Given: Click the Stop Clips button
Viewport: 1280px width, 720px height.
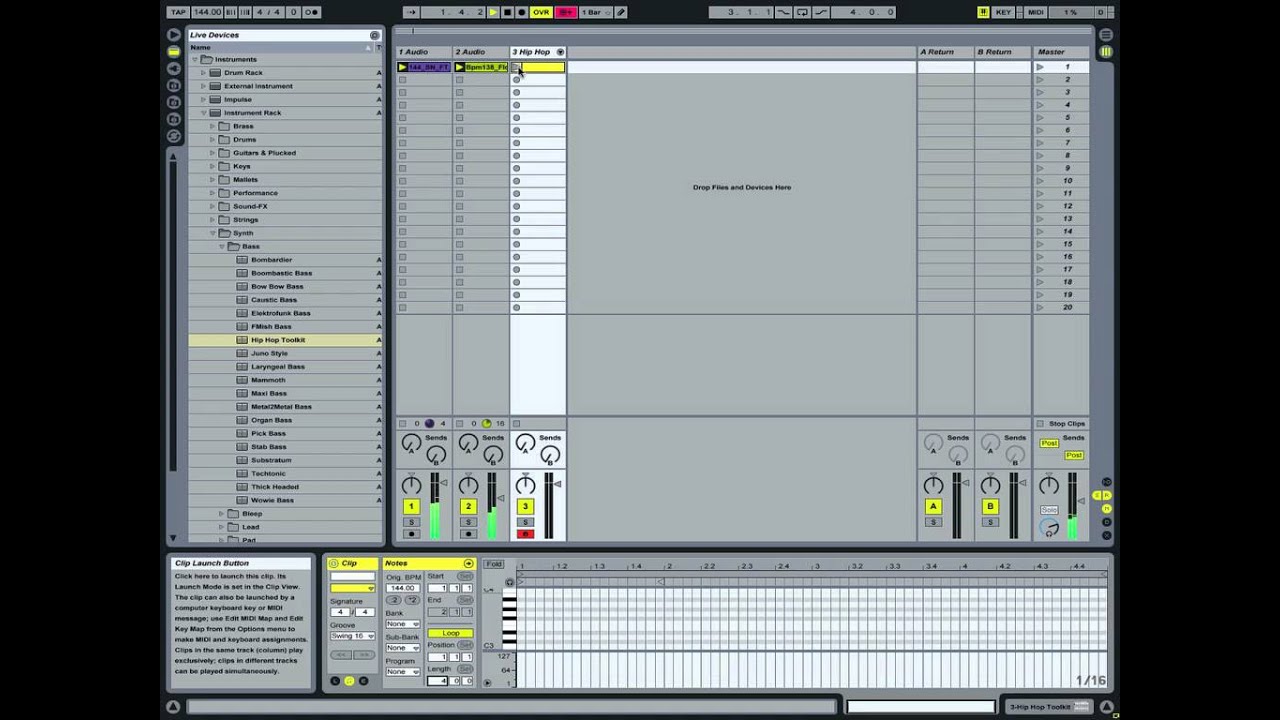Looking at the screenshot, I should coord(1061,424).
